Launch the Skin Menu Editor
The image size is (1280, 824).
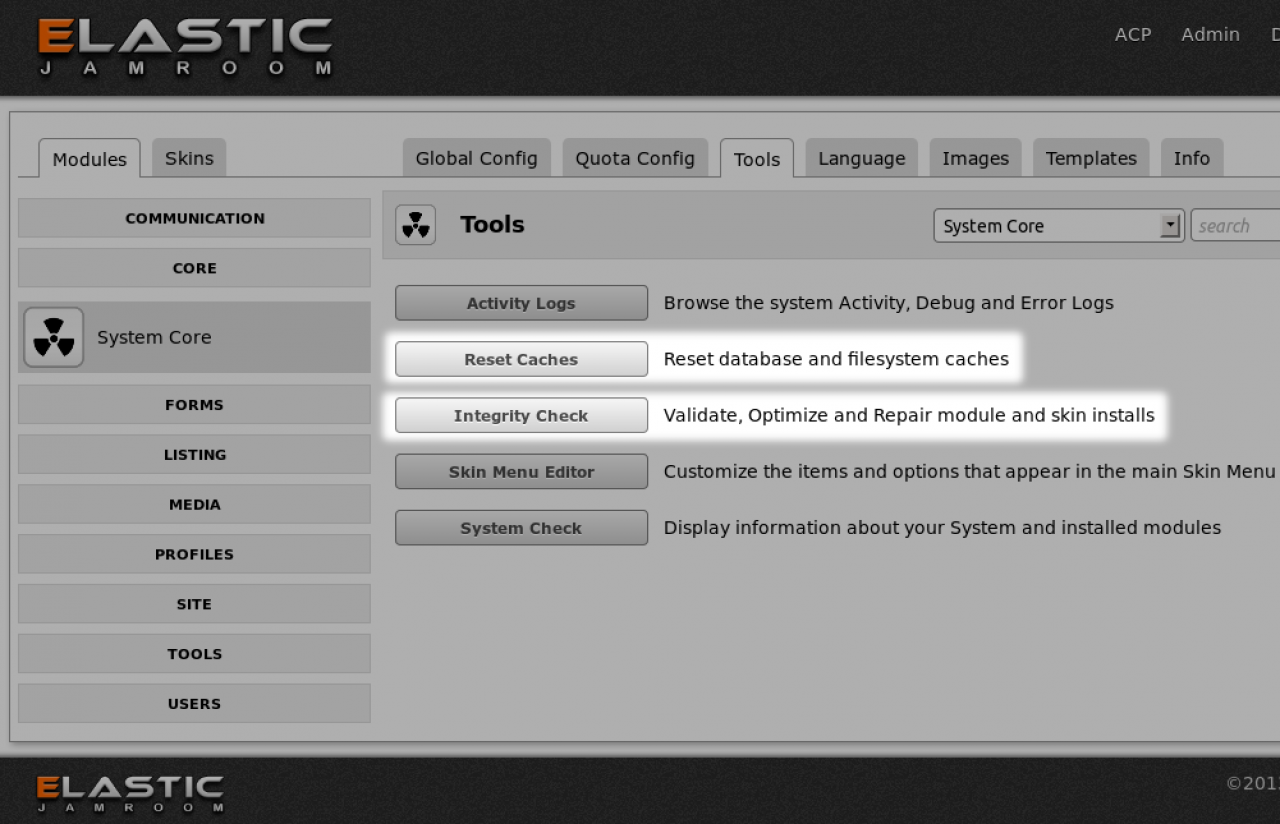[521, 472]
